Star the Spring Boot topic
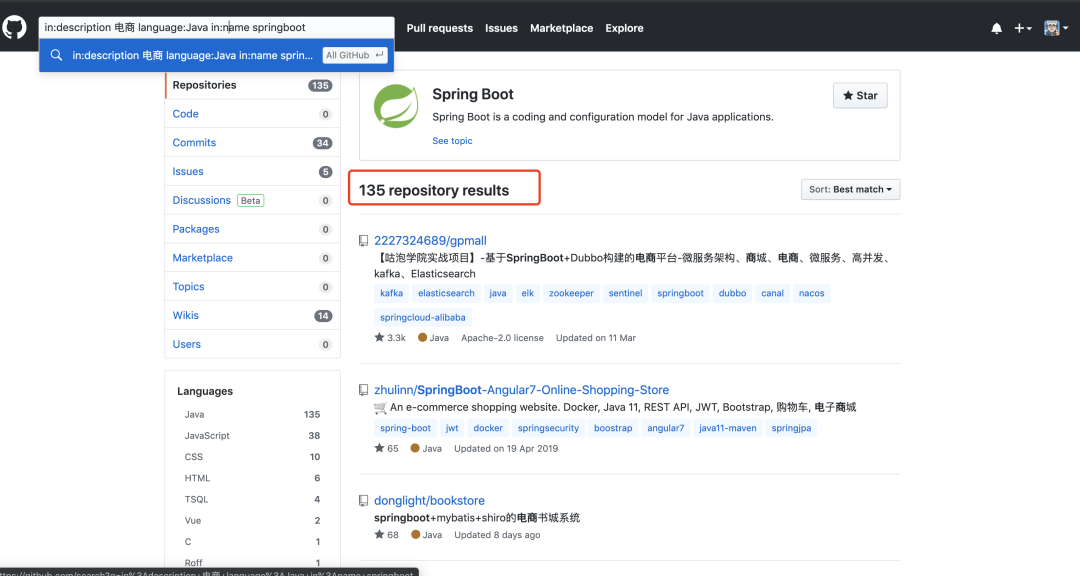 pyautogui.click(x=860, y=96)
